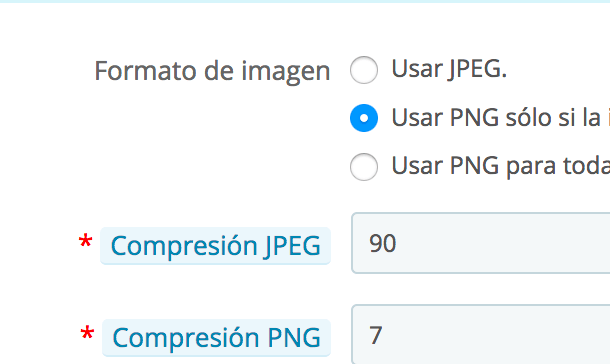The height and width of the screenshot is (364, 610).
Task: Click the "Usar PNG para toda" option text
Action: 501,166
